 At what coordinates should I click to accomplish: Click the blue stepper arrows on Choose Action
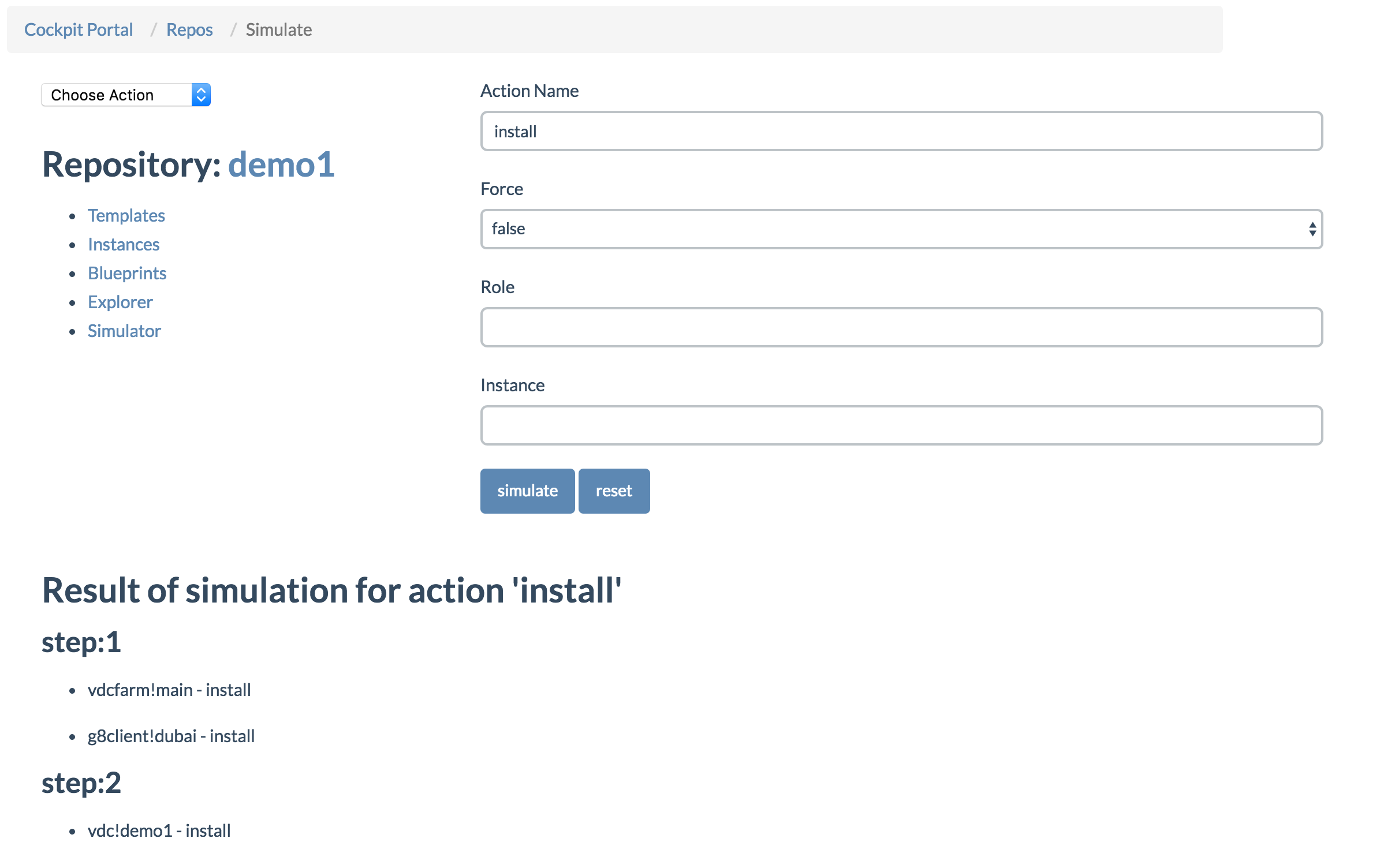coord(201,95)
